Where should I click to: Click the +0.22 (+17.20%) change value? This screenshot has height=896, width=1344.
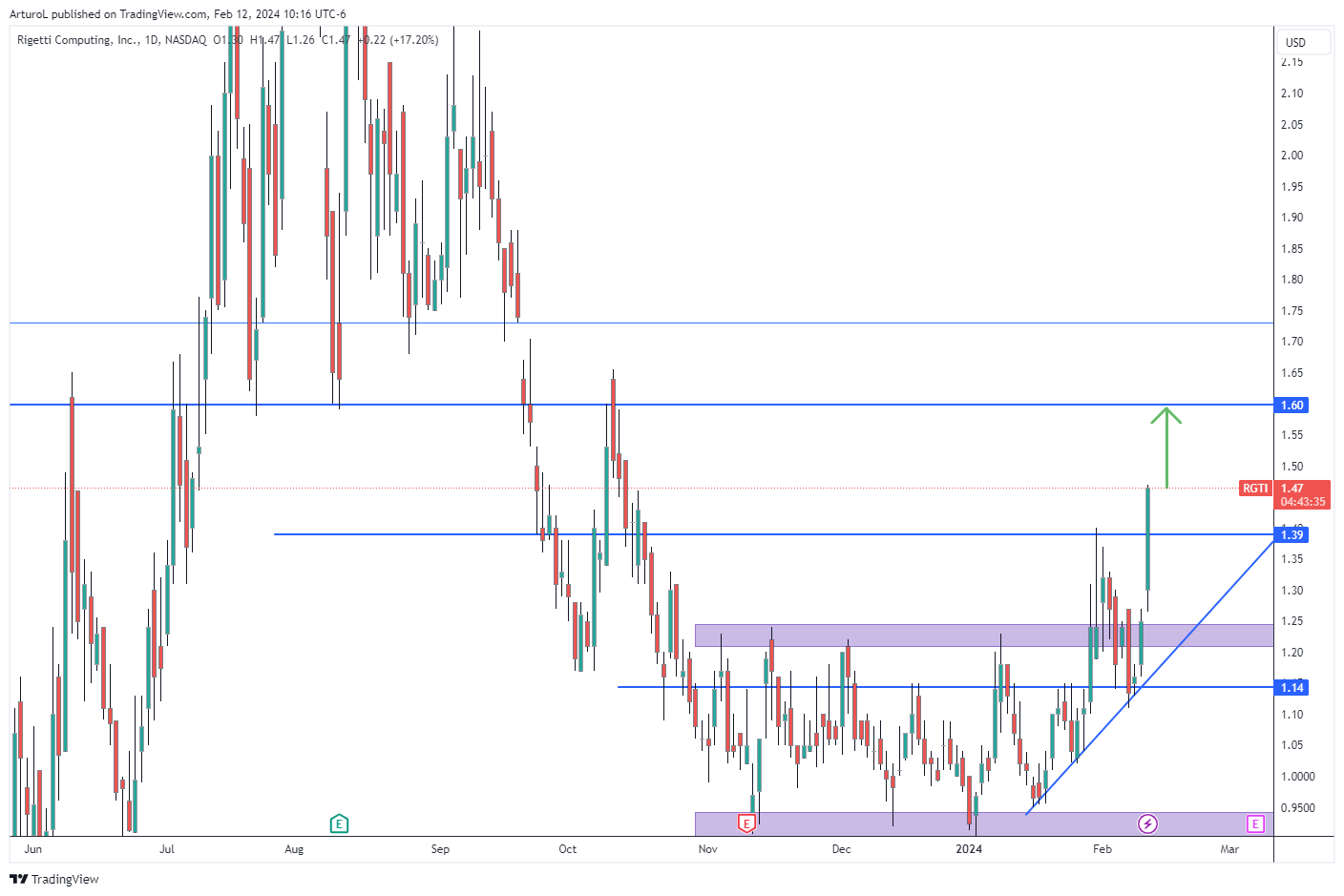point(398,40)
